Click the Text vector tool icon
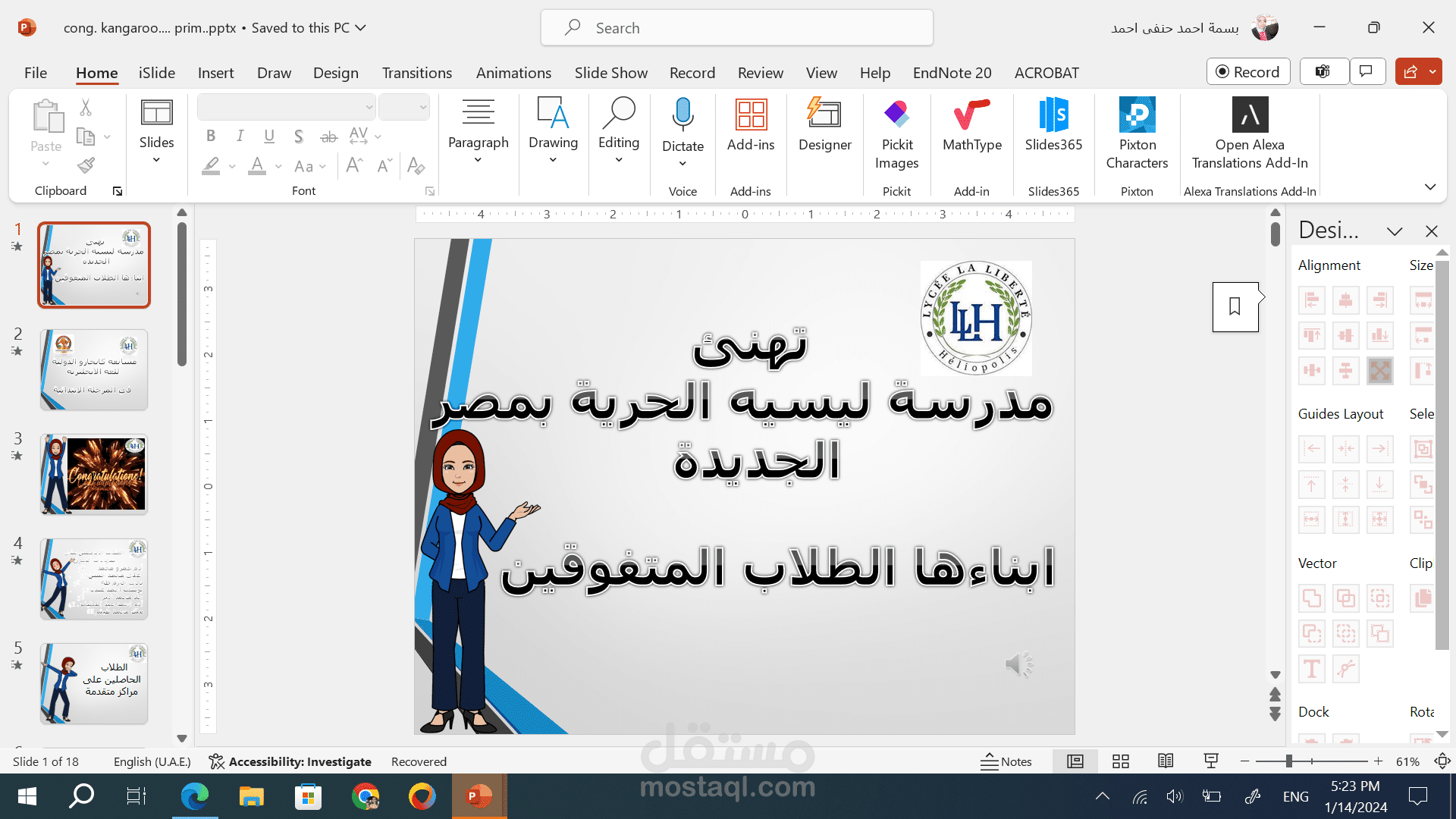1456x819 pixels. 1312,669
